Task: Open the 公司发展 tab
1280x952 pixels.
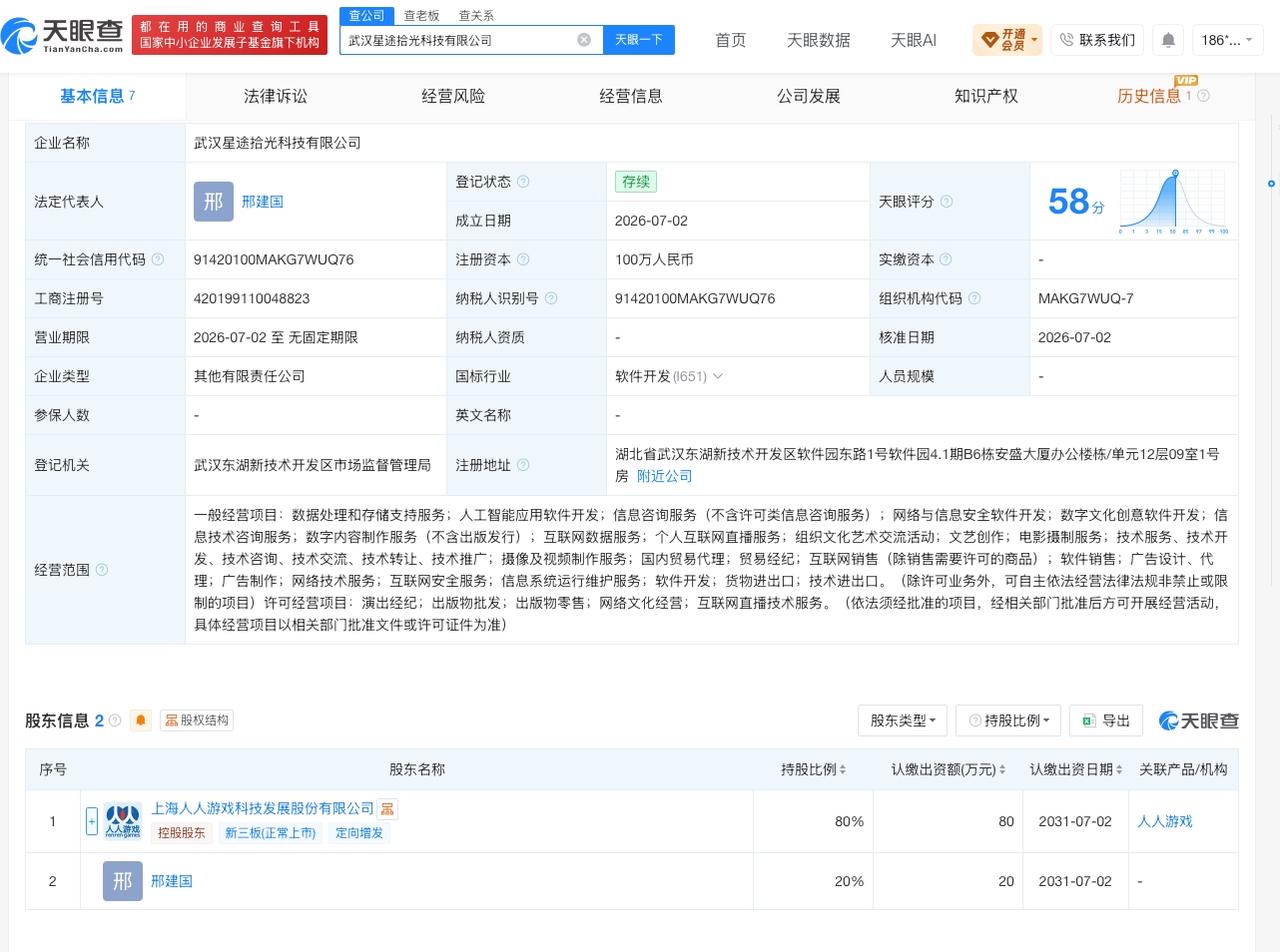Action: tap(808, 96)
